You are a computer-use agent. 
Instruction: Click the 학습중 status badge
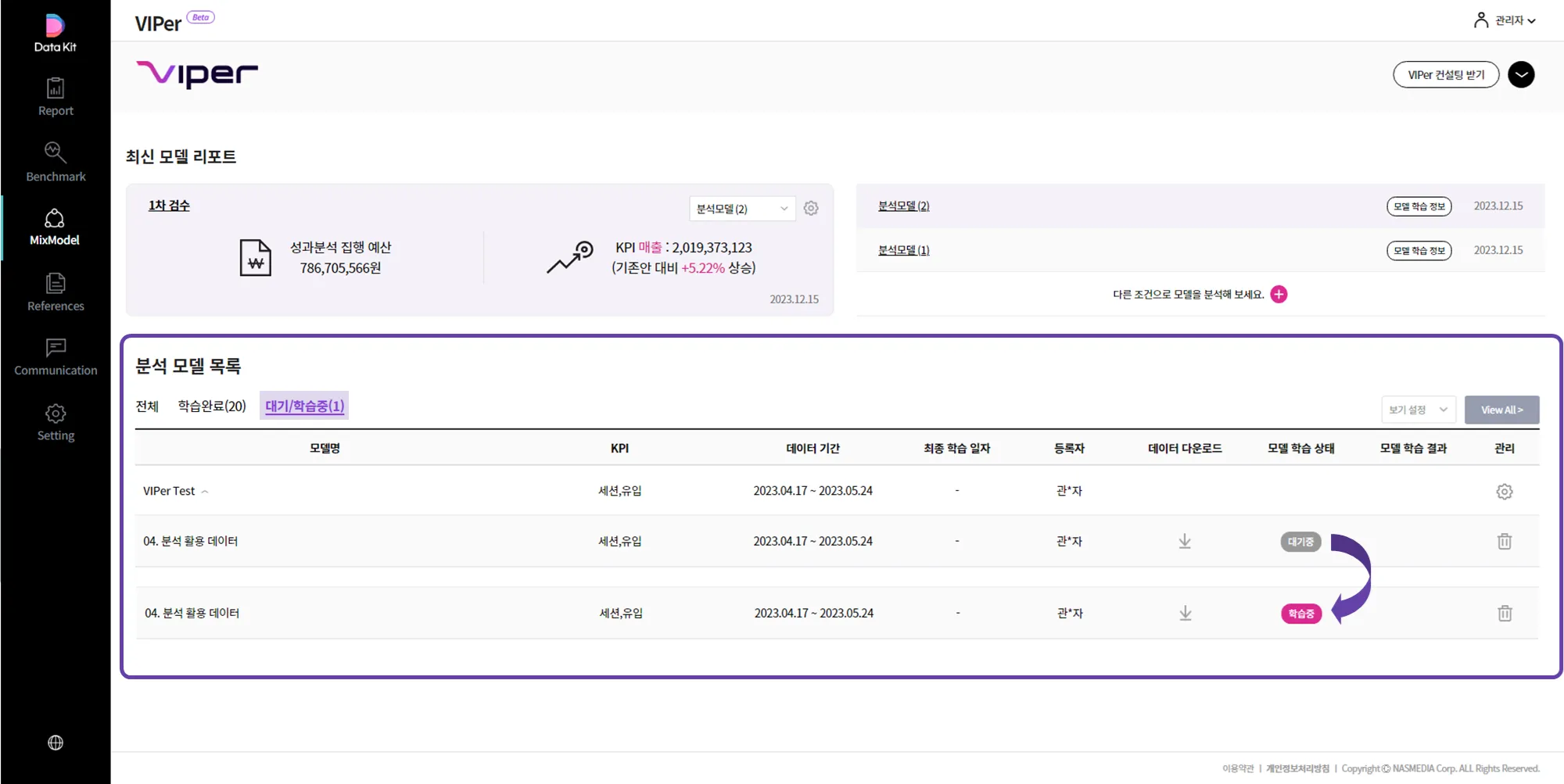[x=1301, y=614]
